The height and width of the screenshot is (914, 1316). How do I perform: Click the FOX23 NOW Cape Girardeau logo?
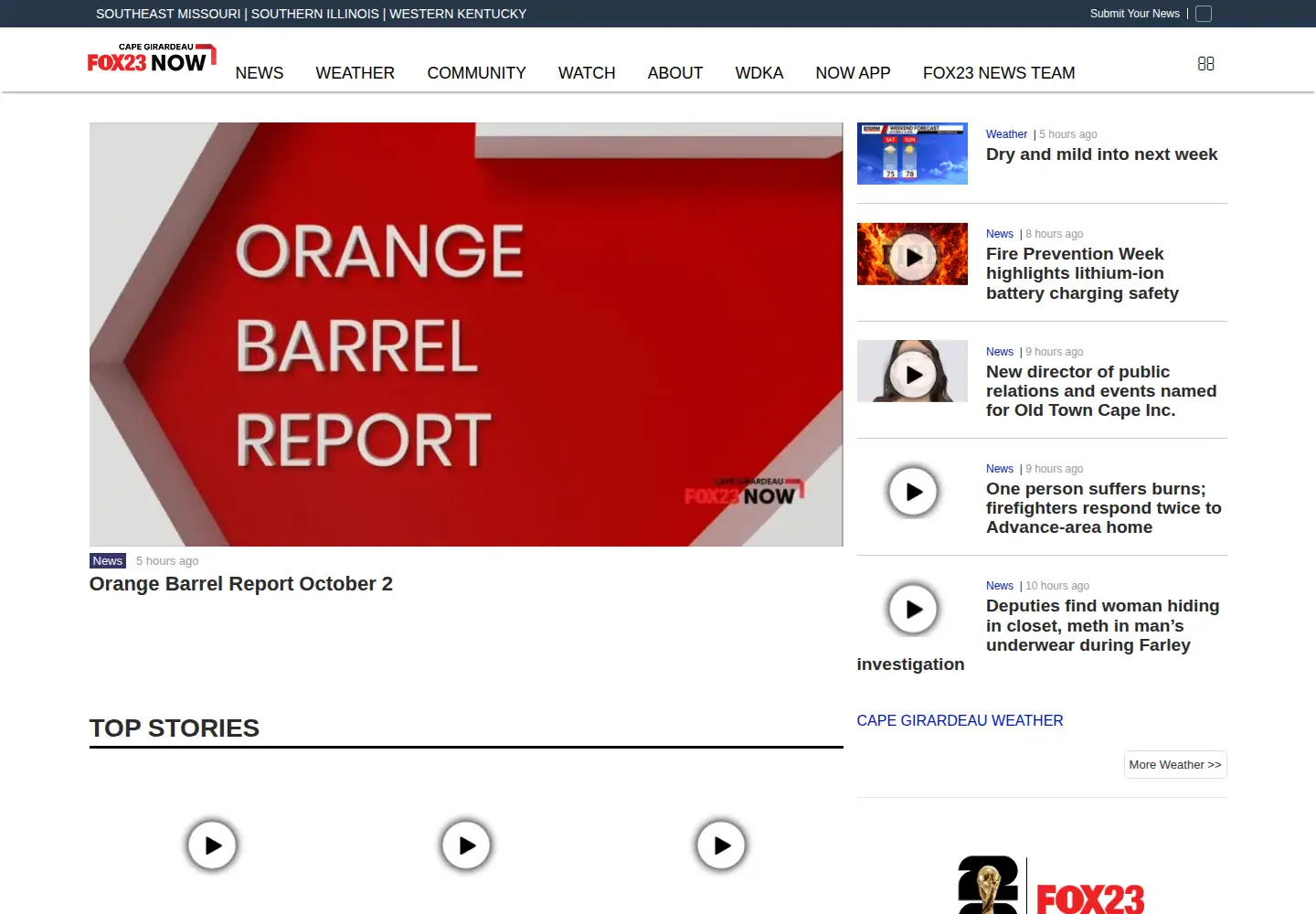coord(152,58)
